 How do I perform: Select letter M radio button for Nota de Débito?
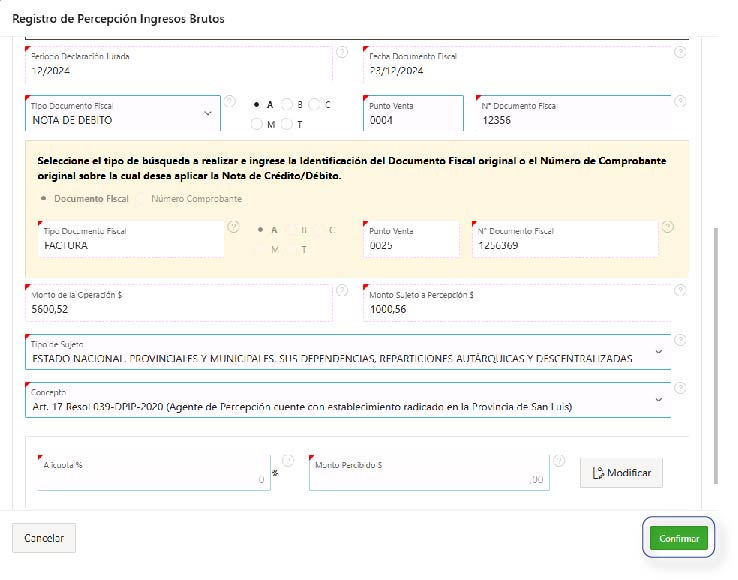click(257, 124)
